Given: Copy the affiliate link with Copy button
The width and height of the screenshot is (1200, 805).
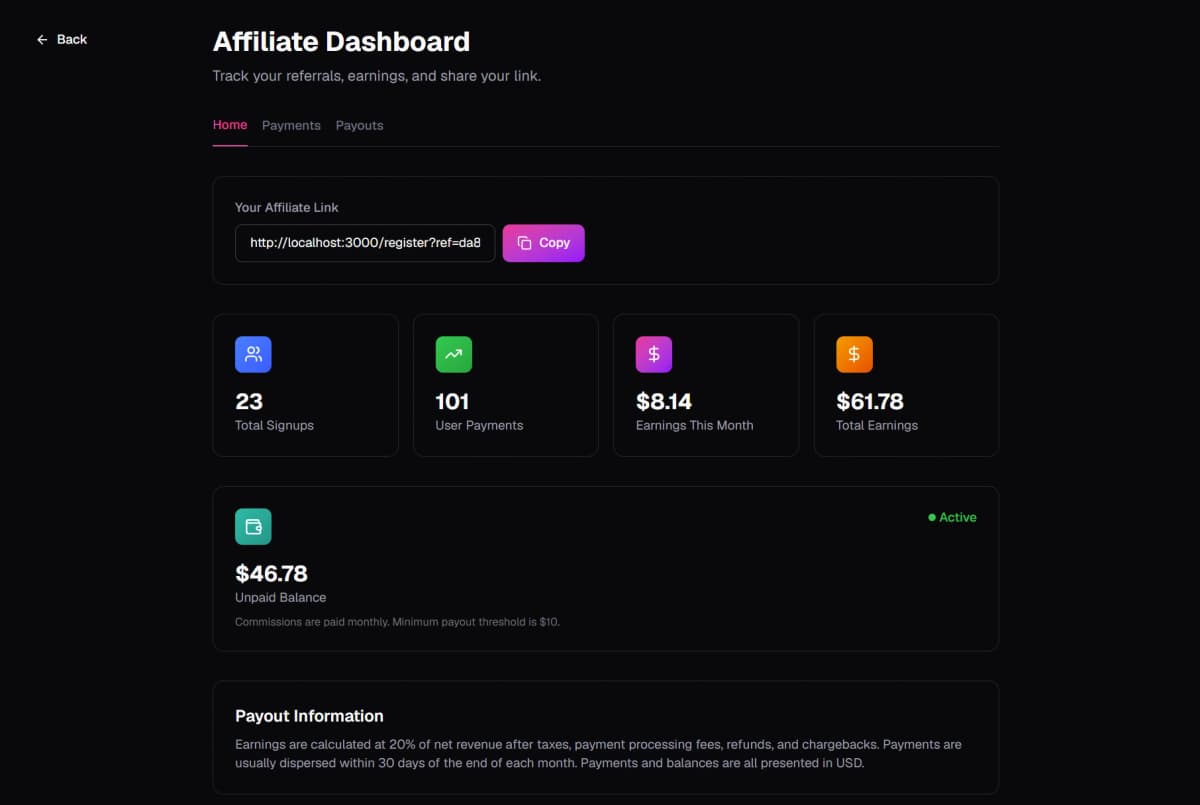Looking at the screenshot, I should [543, 243].
